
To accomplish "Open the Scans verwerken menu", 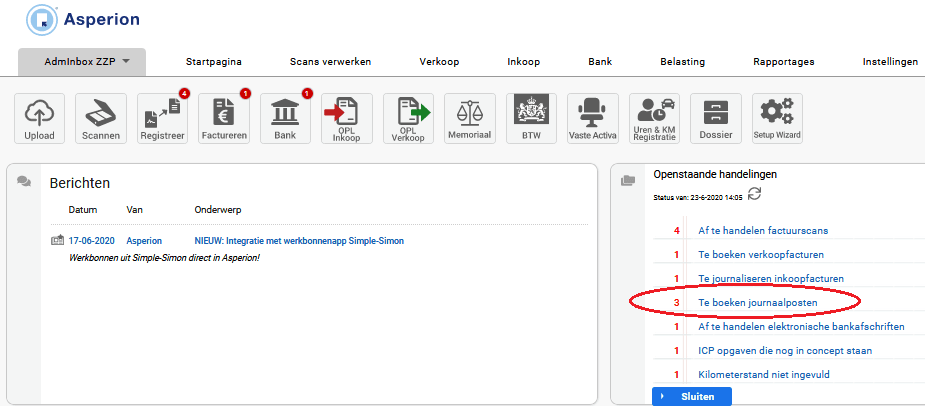I will click(x=330, y=61).
